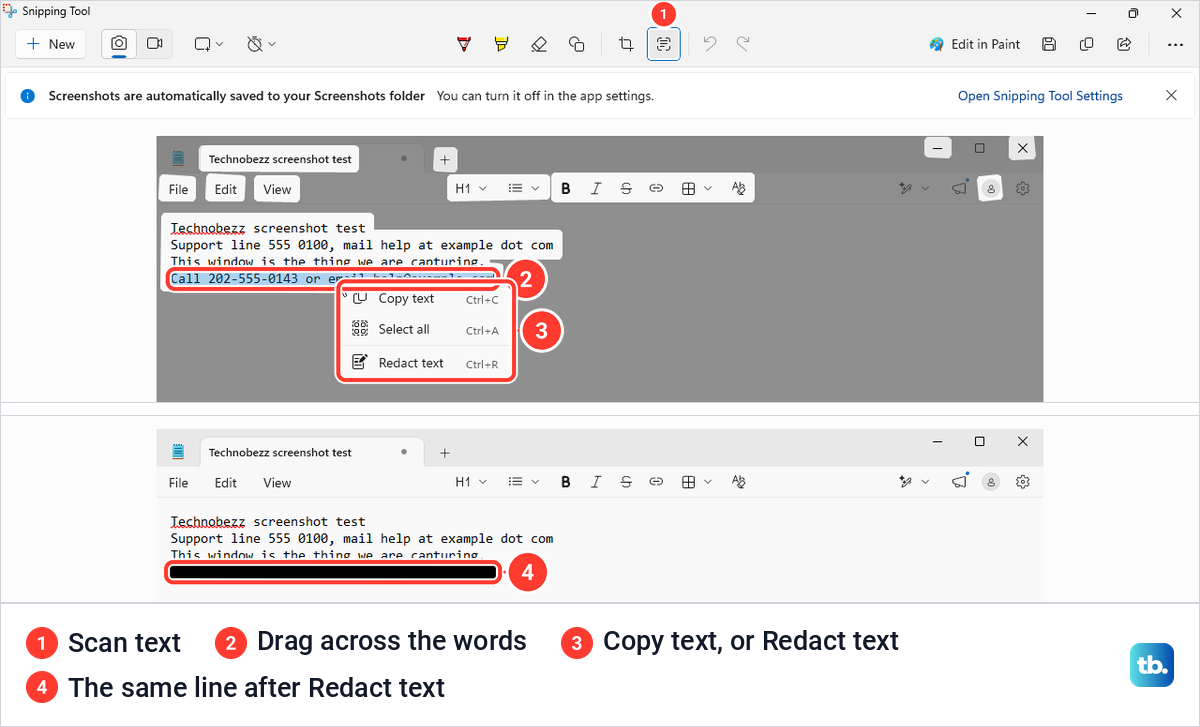Open File menu in the redacted Notepad capture
This screenshot has height=727, width=1200.
pyautogui.click(x=178, y=483)
